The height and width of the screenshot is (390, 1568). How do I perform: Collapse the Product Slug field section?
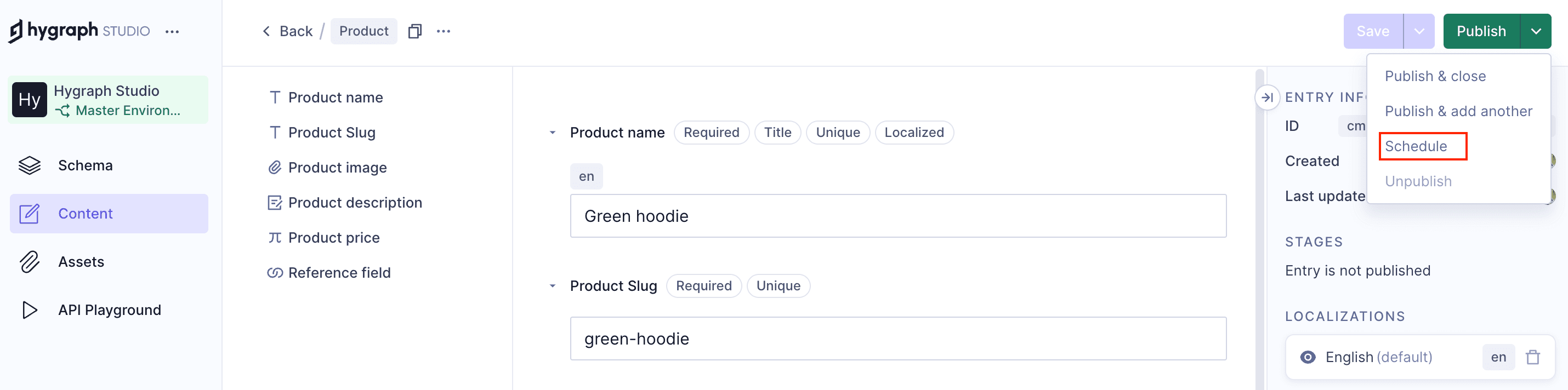coord(552,286)
